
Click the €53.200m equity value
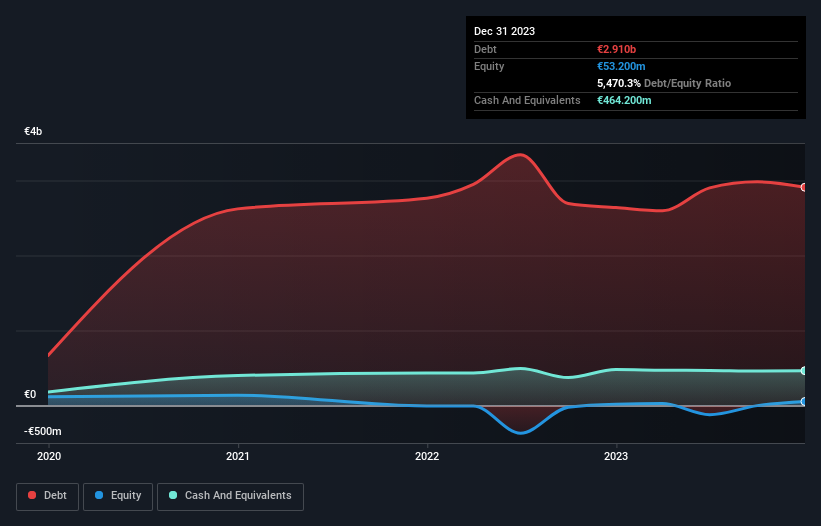click(621, 66)
